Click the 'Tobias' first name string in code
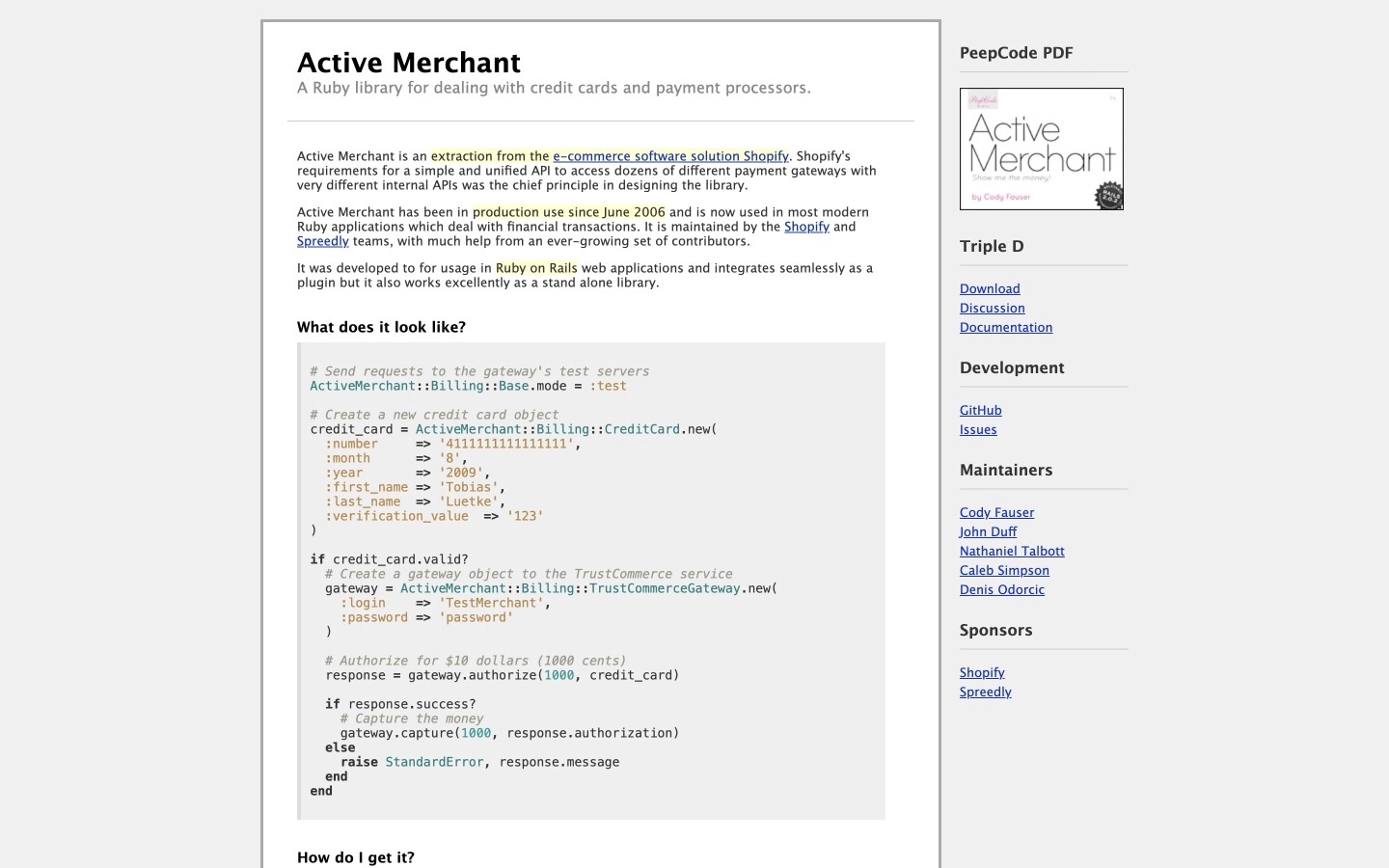The height and width of the screenshot is (868, 1389). pyautogui.click(x=469, y=487)
